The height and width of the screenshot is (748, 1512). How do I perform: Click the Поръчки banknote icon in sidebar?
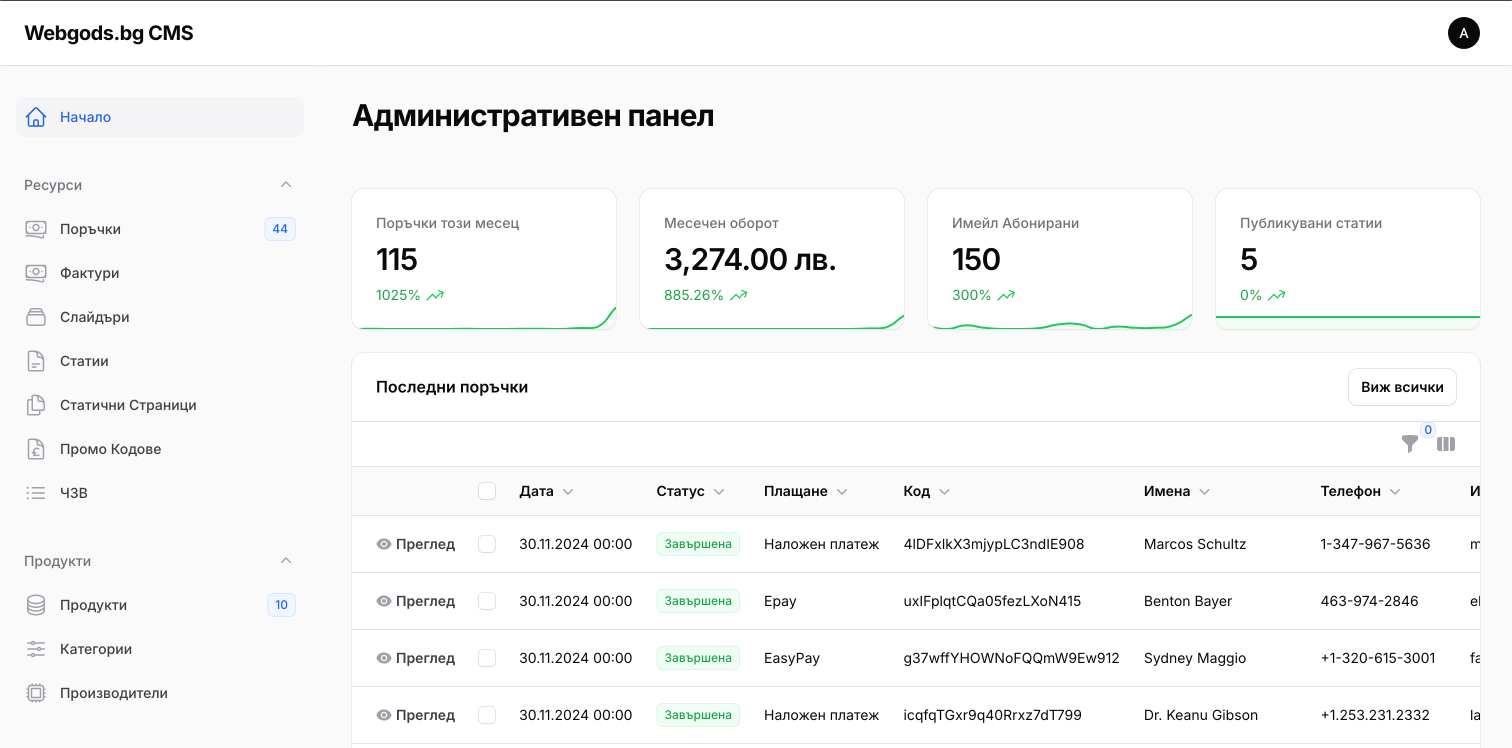pyautogui.click(x=36, y=229)
